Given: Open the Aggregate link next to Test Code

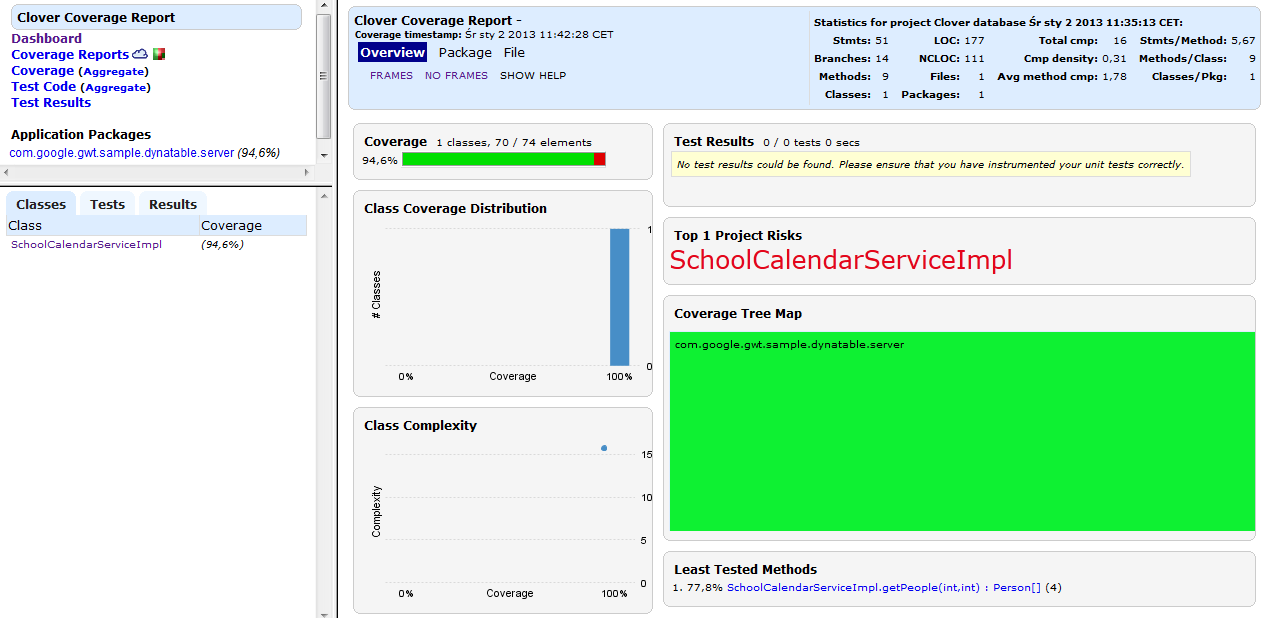Looking at the screenshot, I should tap(114, 87).
